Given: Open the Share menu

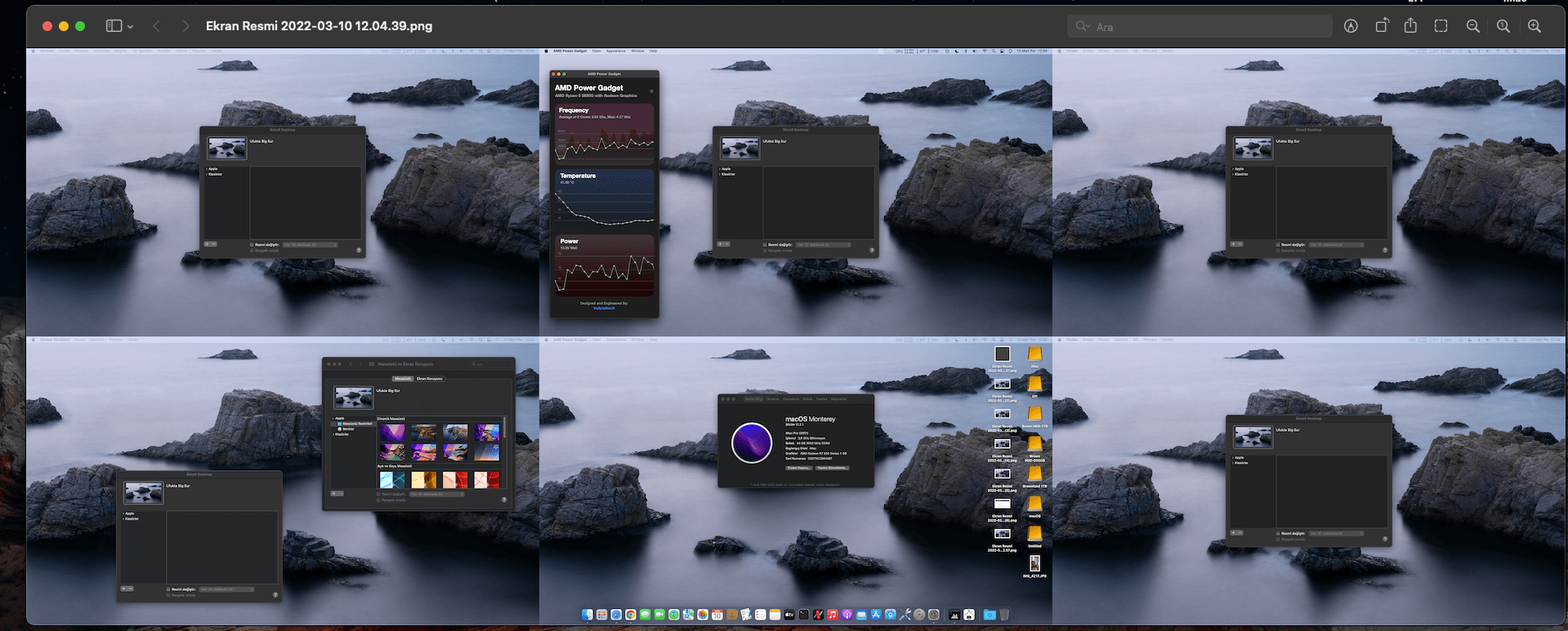Looking at the screenshot, I should [1410, 26].
